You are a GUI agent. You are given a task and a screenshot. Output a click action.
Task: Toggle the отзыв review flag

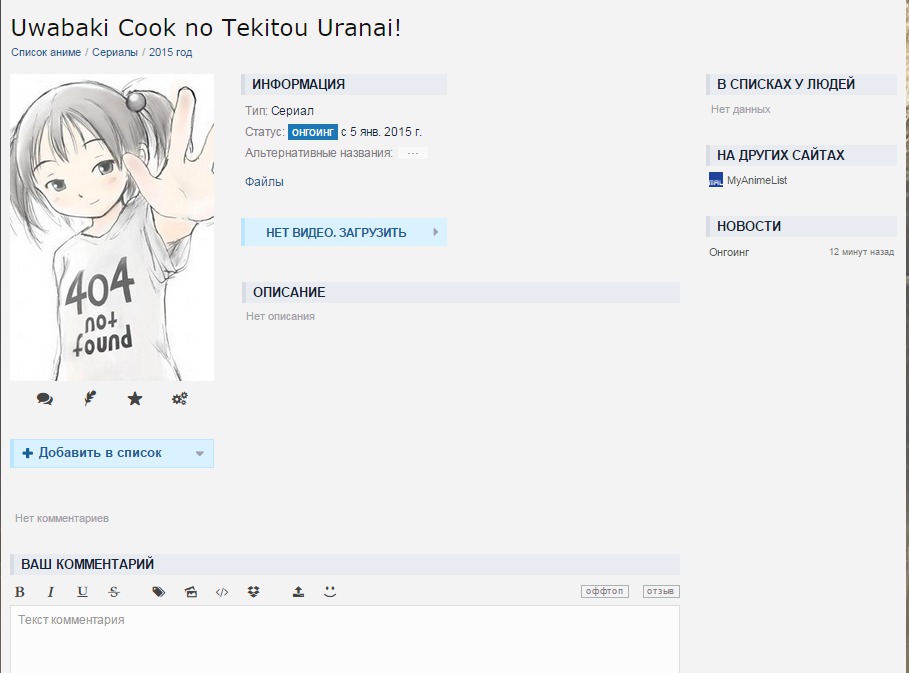pos(660,591)
